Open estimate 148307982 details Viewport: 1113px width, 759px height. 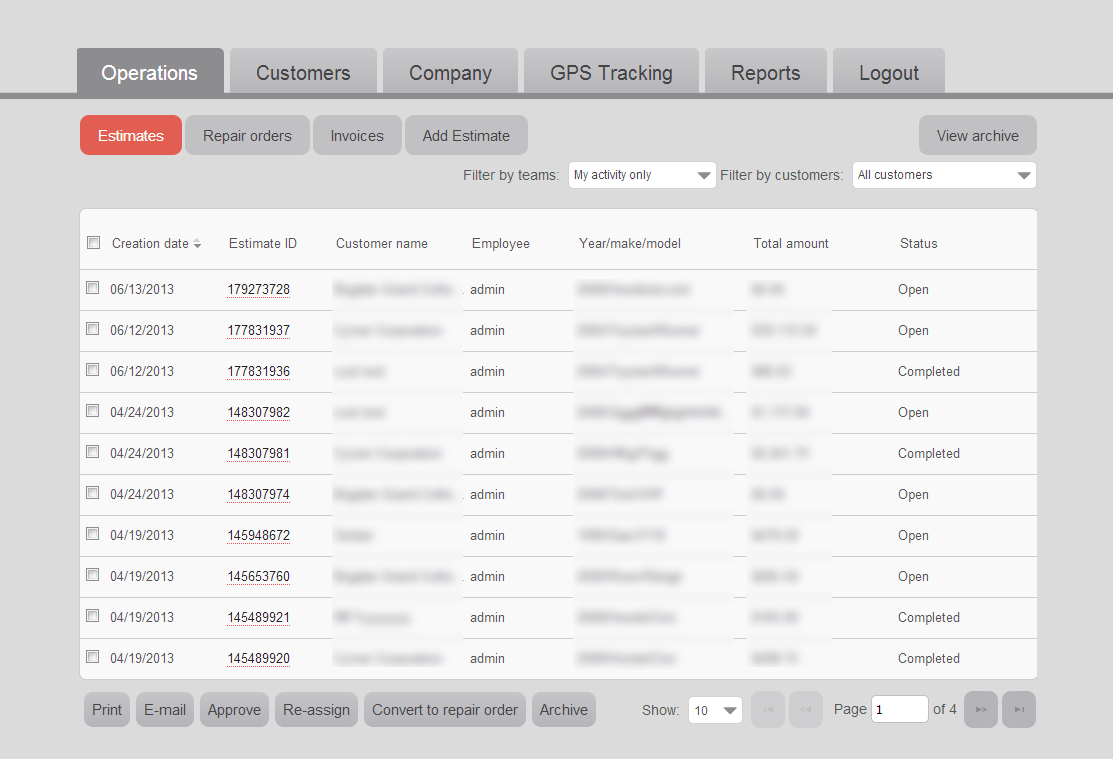point(259,412)
